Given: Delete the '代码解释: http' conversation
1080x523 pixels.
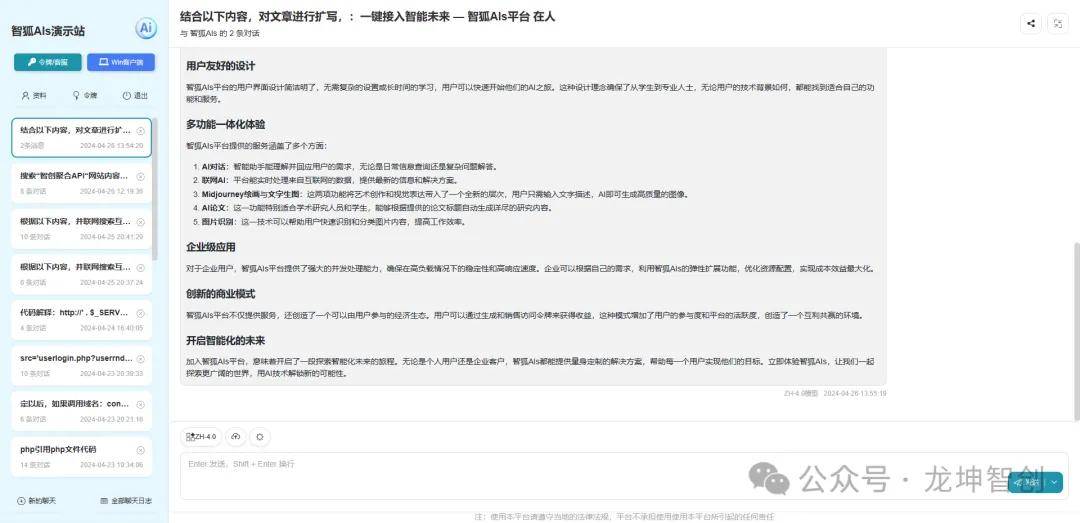Looking at the screenshot, I should (x=141, y=313).
